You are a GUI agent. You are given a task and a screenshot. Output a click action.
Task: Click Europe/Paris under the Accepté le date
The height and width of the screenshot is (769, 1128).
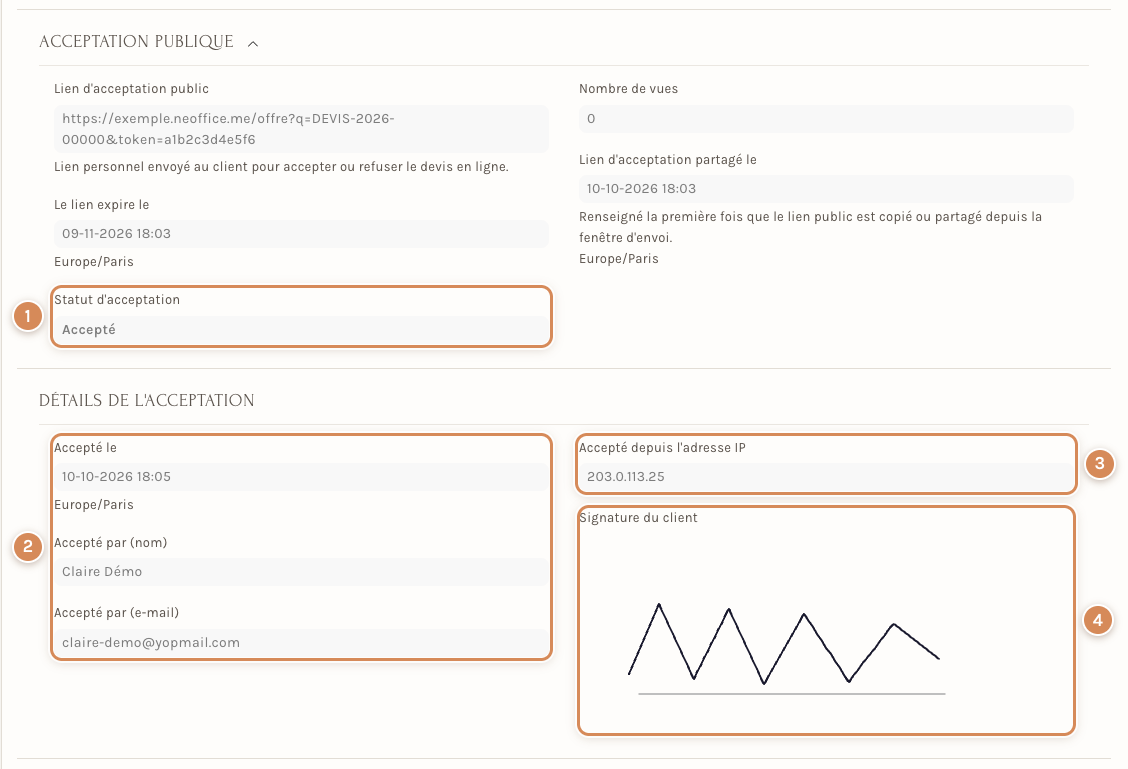(x=94, y=504)
